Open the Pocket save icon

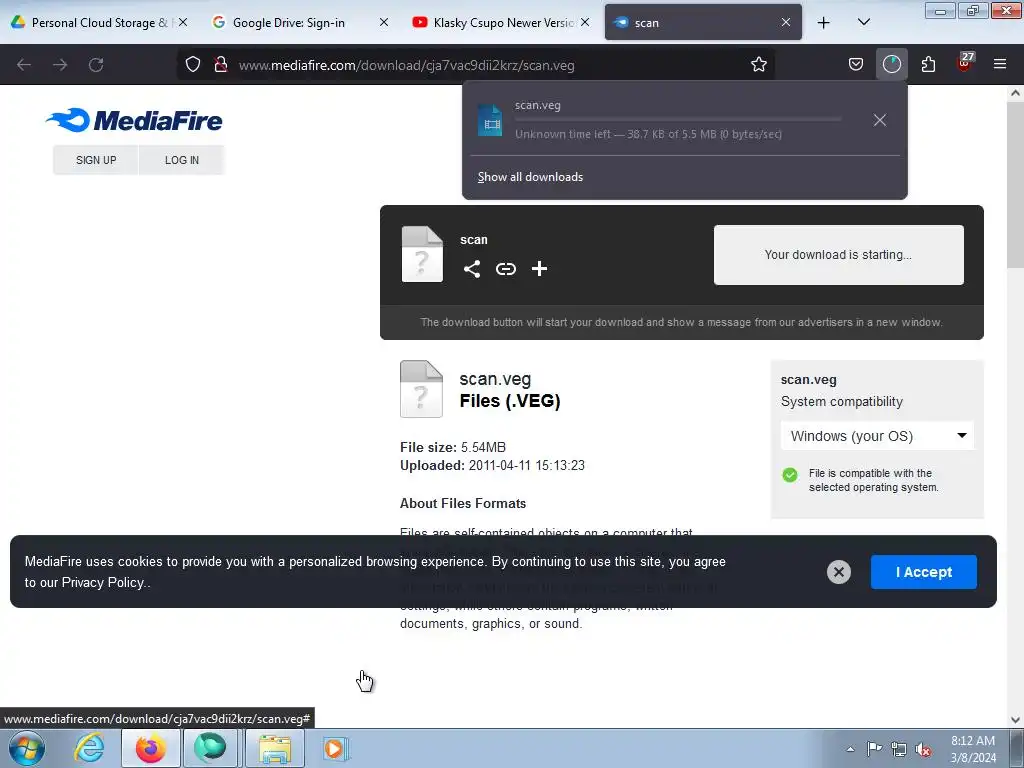click(856, 65)
